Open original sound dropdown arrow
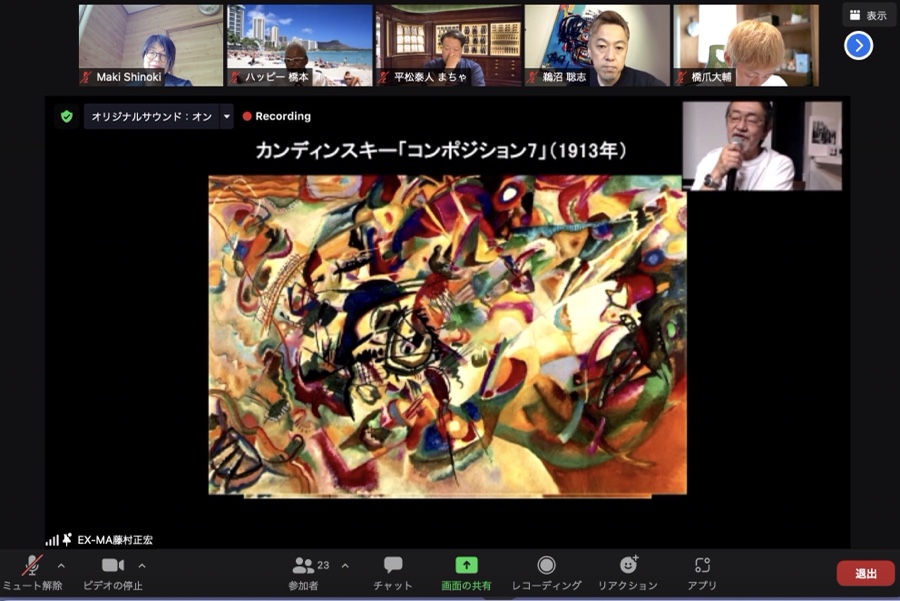This screenshot has width=900, height=601. pyautogui.click(x=227, y=117)
